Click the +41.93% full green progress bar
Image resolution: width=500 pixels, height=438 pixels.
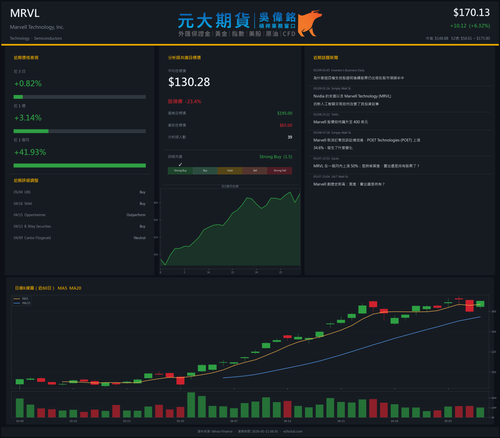pos(79,166)
